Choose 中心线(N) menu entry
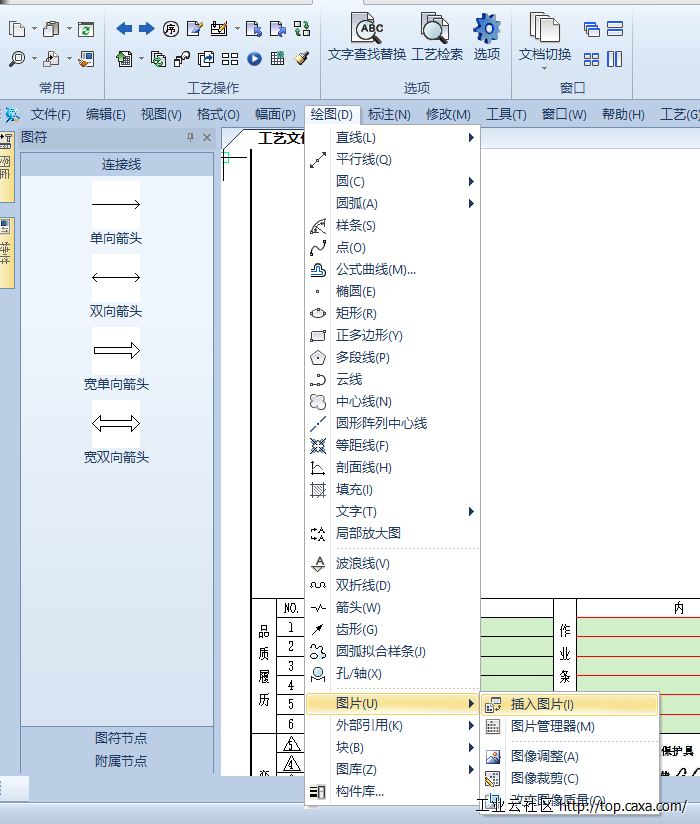 [x=392, y=401]
